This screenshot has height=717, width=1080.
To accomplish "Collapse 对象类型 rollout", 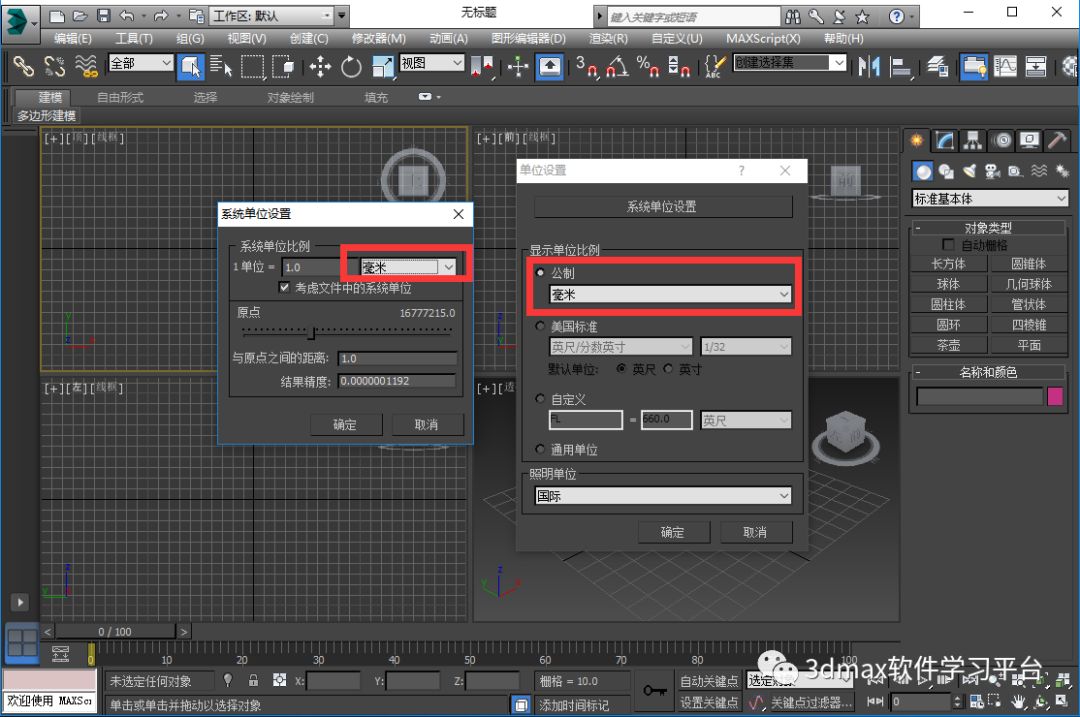I will [x=988, y=227].
